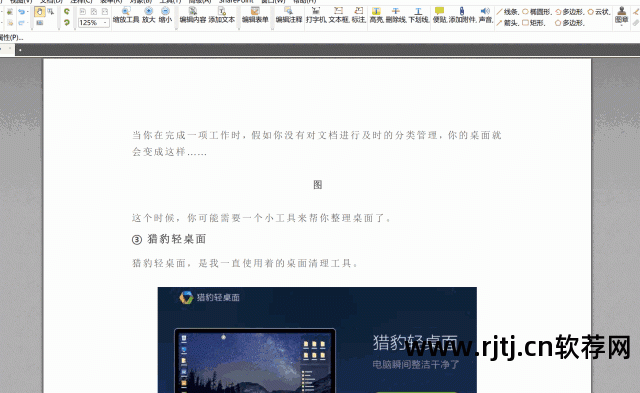Screen dimensions: 640x393
Task: Click the 缩小 zoom out button
Action: [x=165, y=15]
